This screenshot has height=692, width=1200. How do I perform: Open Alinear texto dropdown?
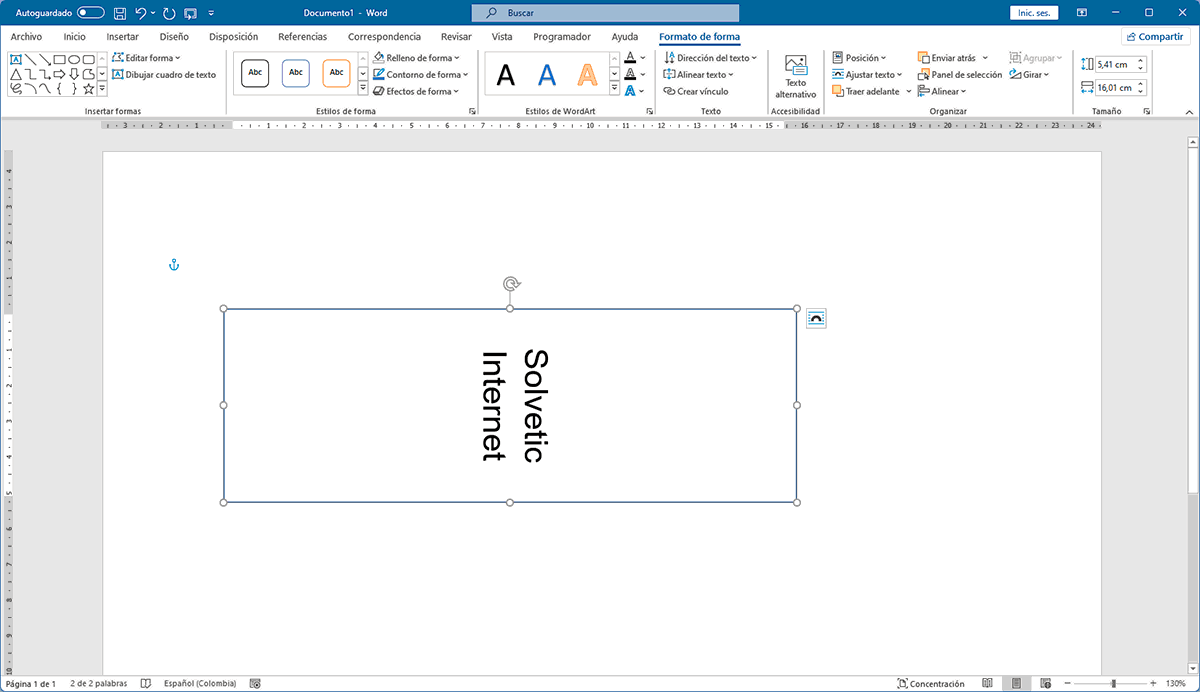(x=698, y=74)
